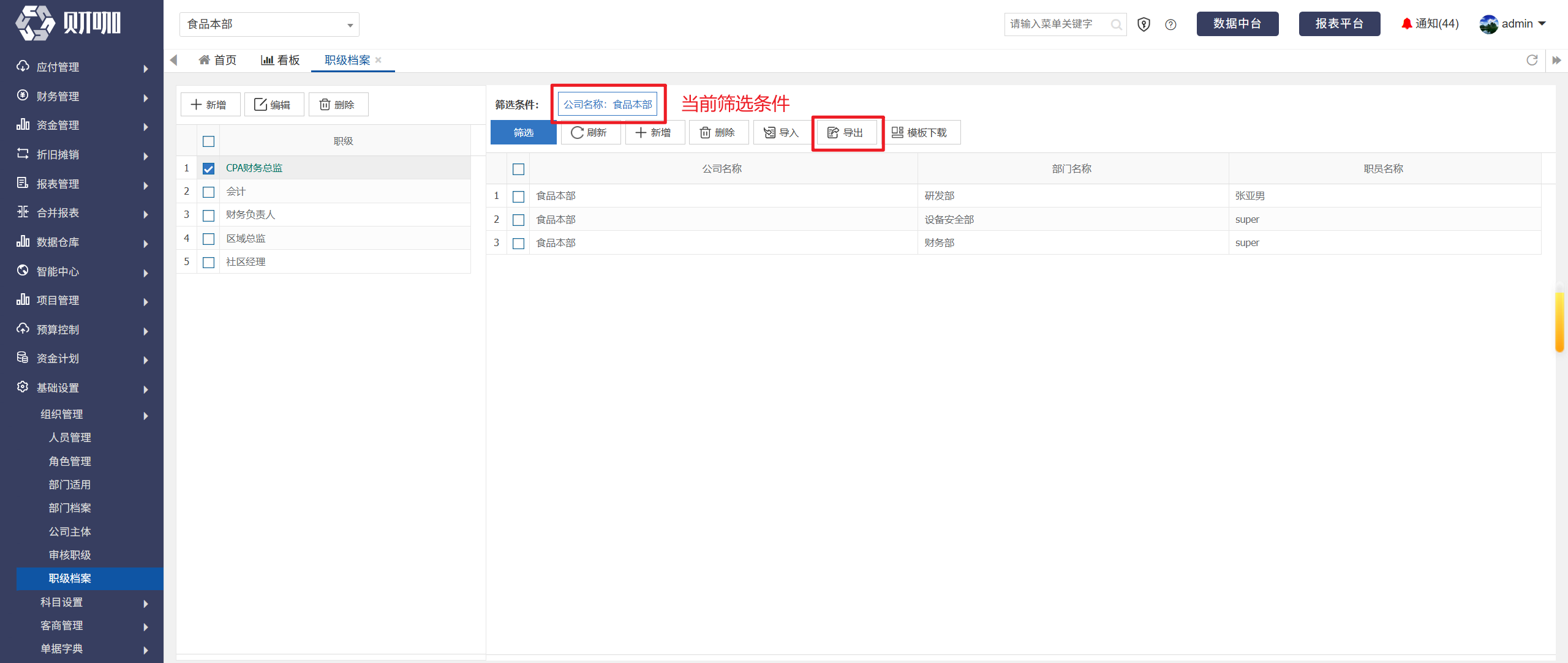The height and width of the screenshot is (663, 1568).
Task: Expand the 财务管理 sidebar menu
Action: pyautogui.click(x=82, y=97)
